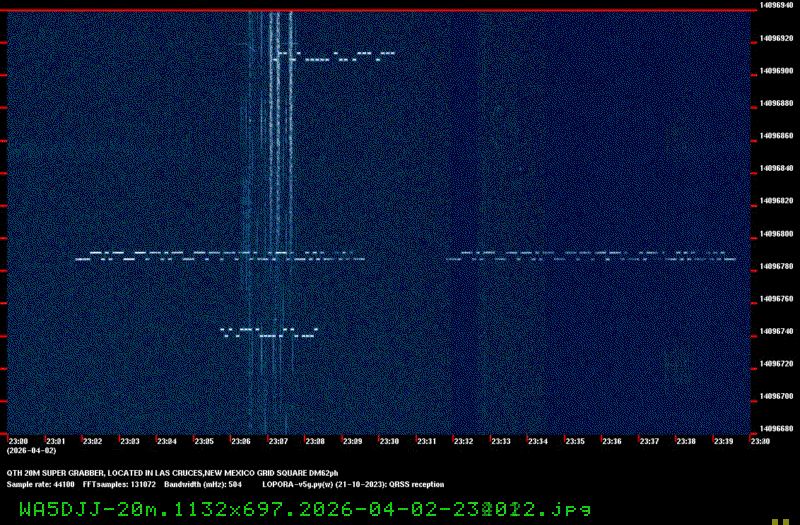Click the 14096740 frequency label
The width and height of the screenshot is (800, 525).
[776, 331]
